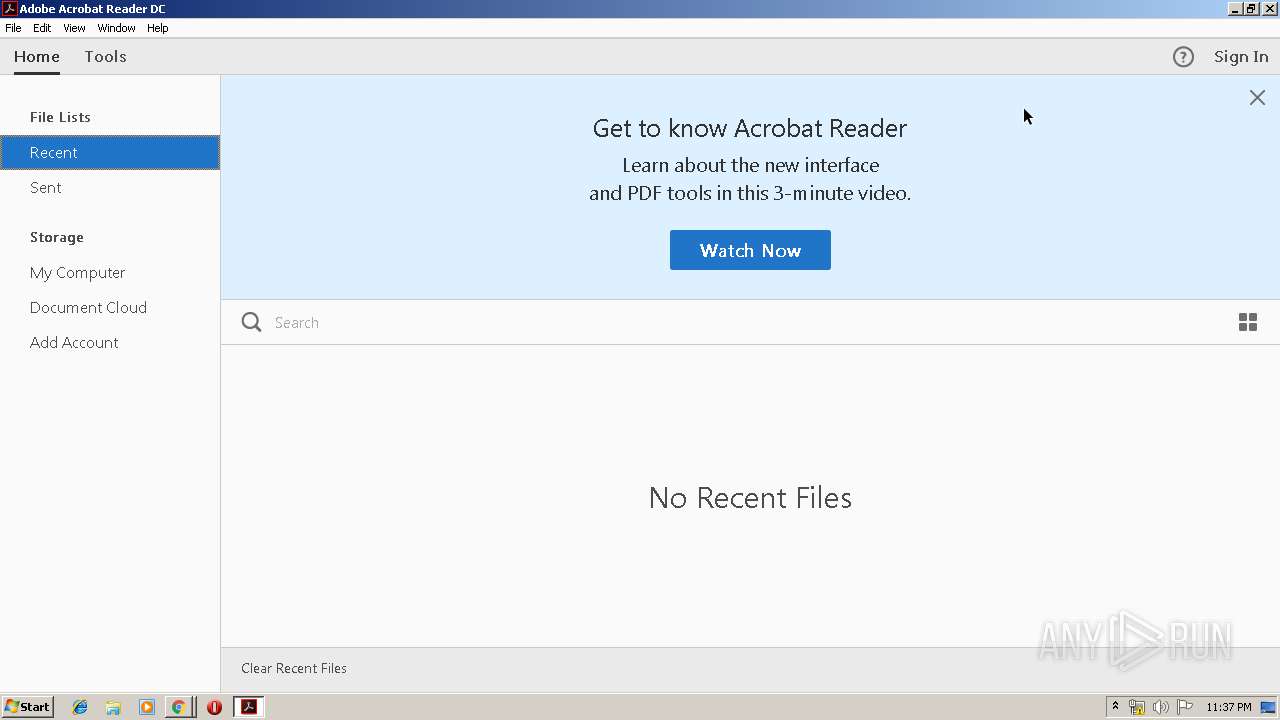Viewport: 1280px width, 720px height.
Task: Click Sign In link
Action: click(x=1241, y=57)
